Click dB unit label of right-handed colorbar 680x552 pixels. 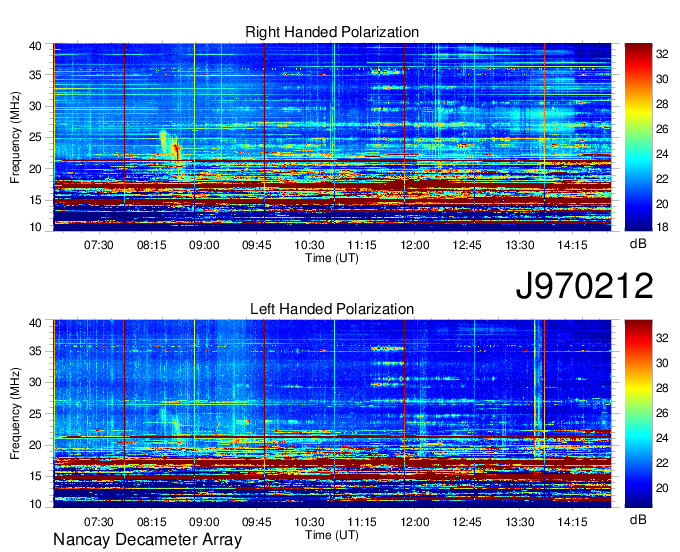coord(638,244)
